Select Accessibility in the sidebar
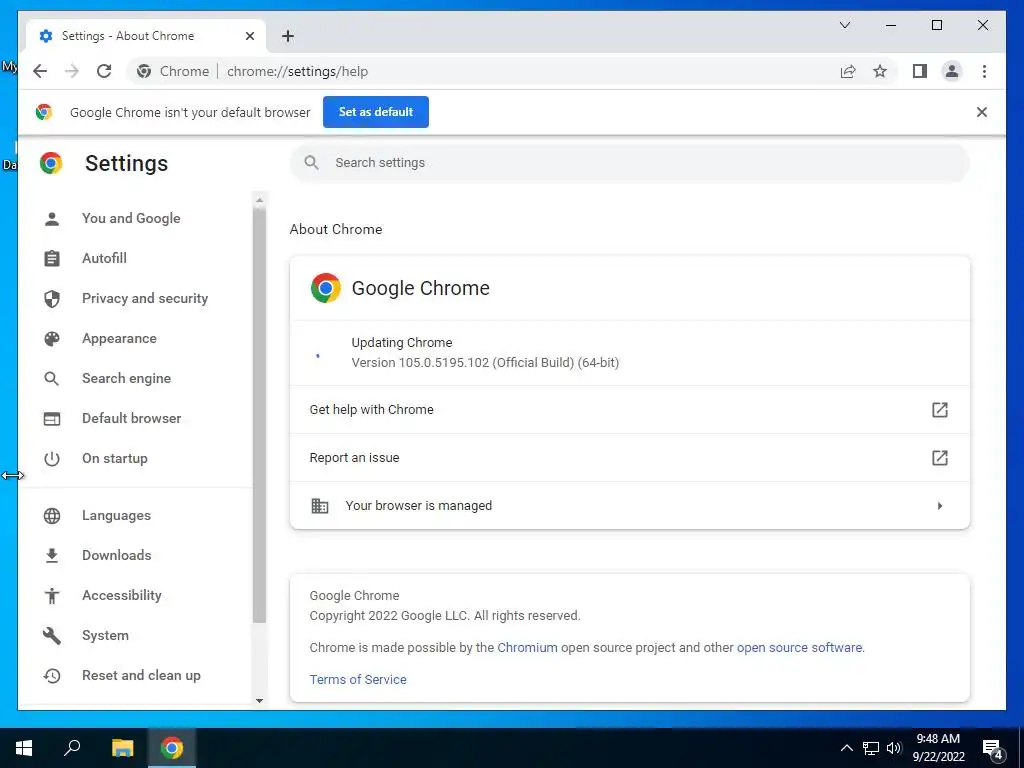1024x768 pixels. [x=122, y=595]
